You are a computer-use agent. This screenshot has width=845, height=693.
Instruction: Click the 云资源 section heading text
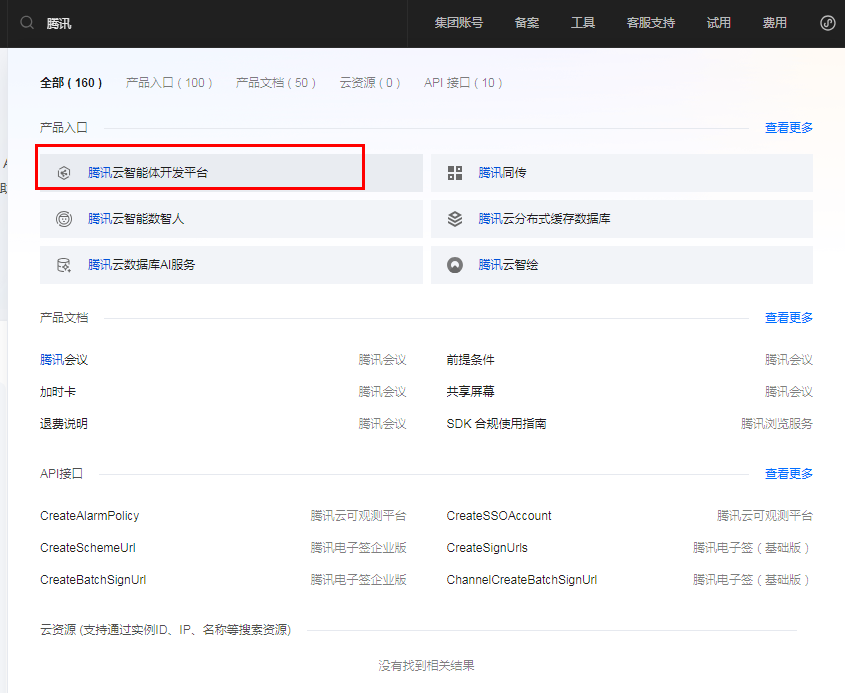[165, 629]
